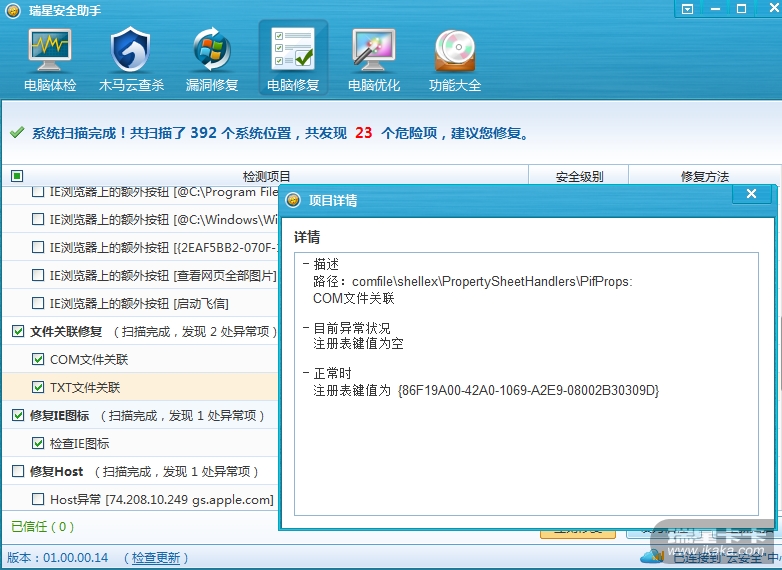Open the title bar dropdown menu button
This screenshot has height=570, width=782.
pos(688,9)
